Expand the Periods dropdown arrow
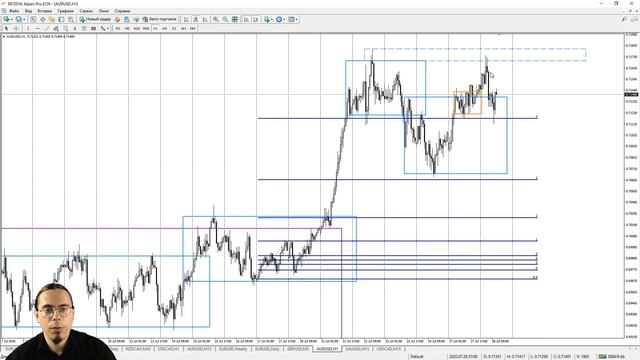Image resolution: width=640 pixels, height=360 pixels. (284, 19)
